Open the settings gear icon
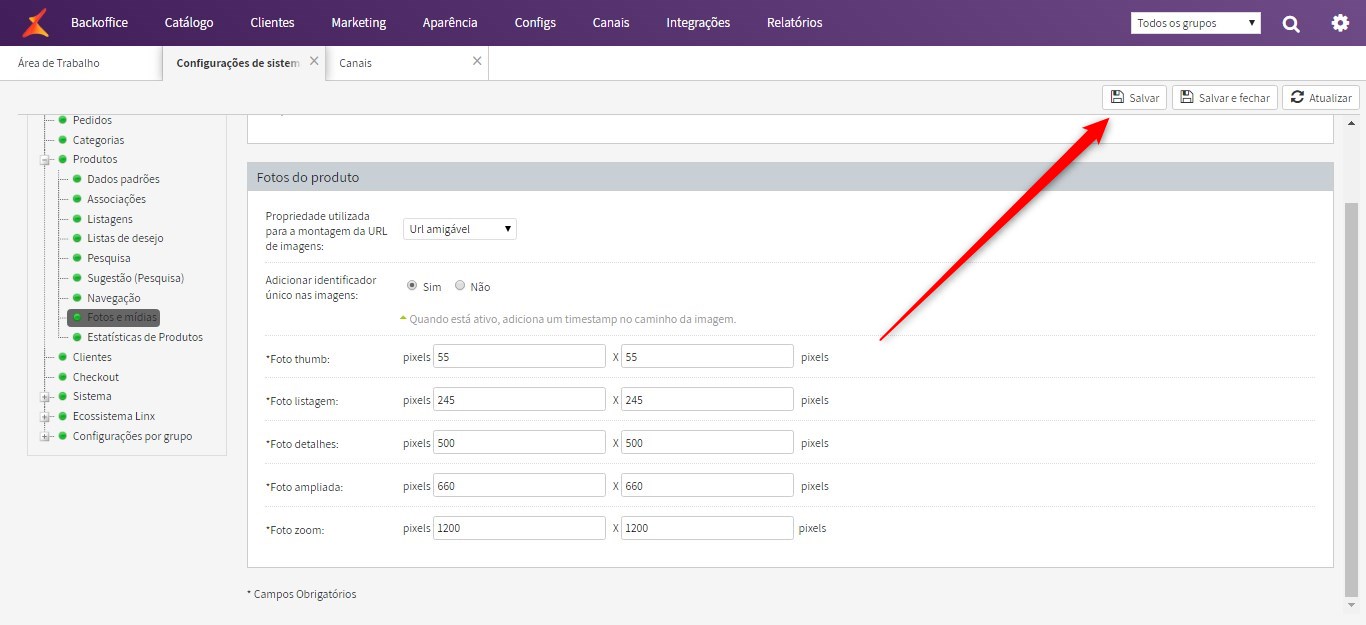 point(1340,22)
